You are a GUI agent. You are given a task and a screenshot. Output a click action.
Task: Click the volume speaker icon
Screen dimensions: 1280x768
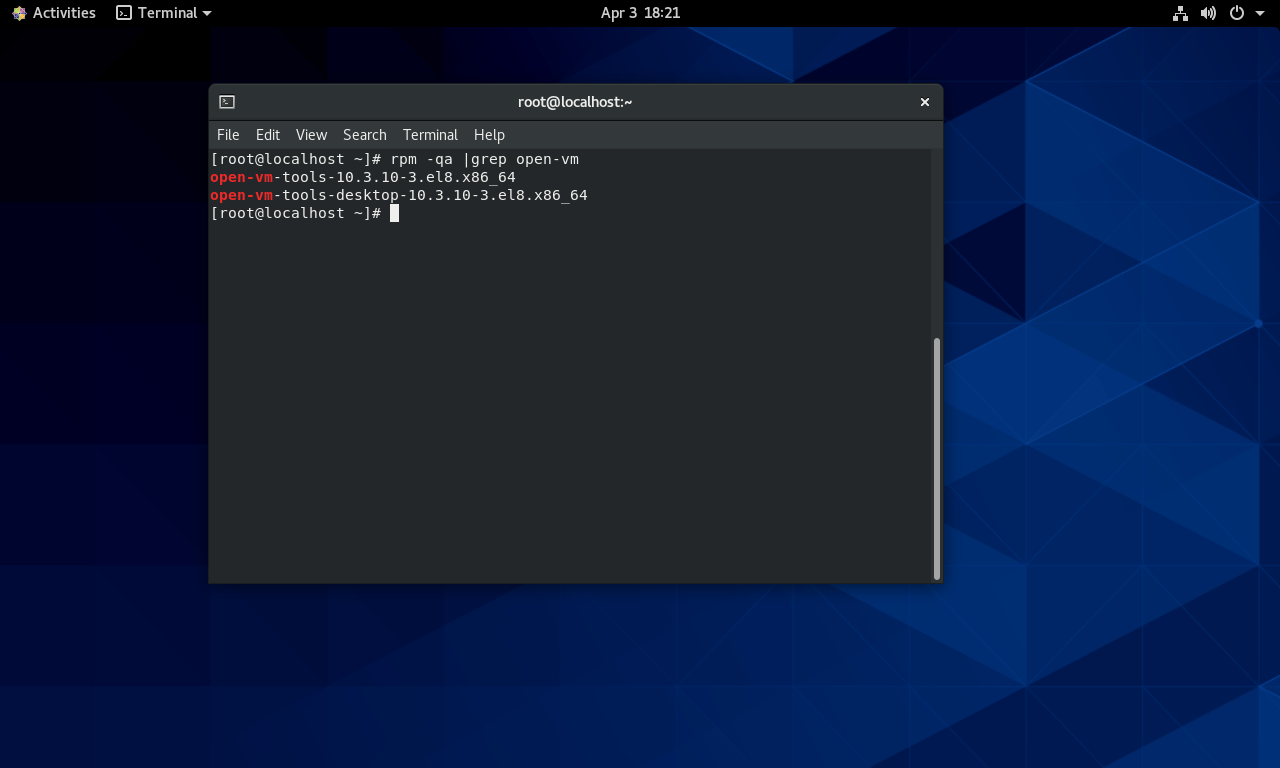[x=1208, y=13]
